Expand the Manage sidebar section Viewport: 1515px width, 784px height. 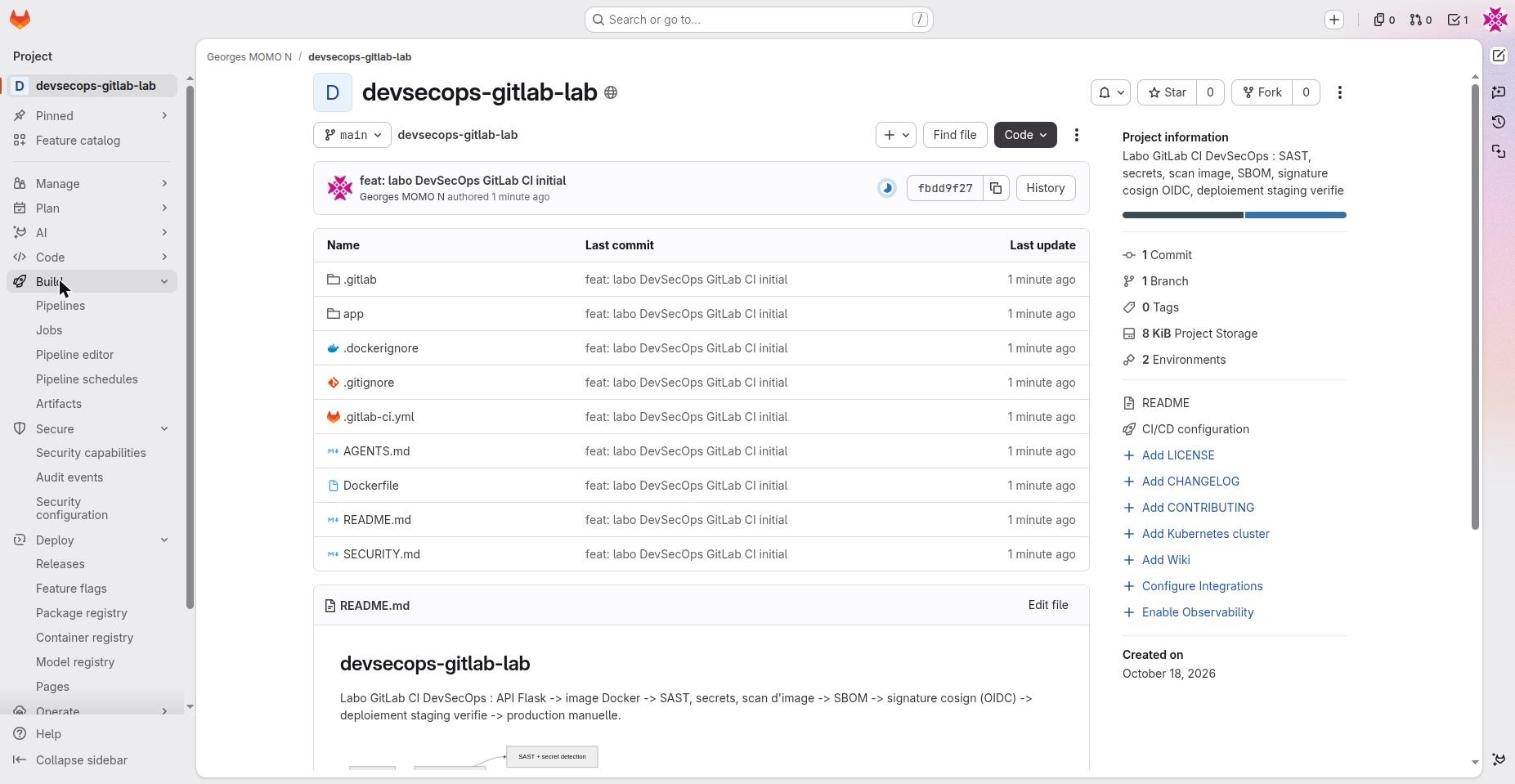pos(92,184)
